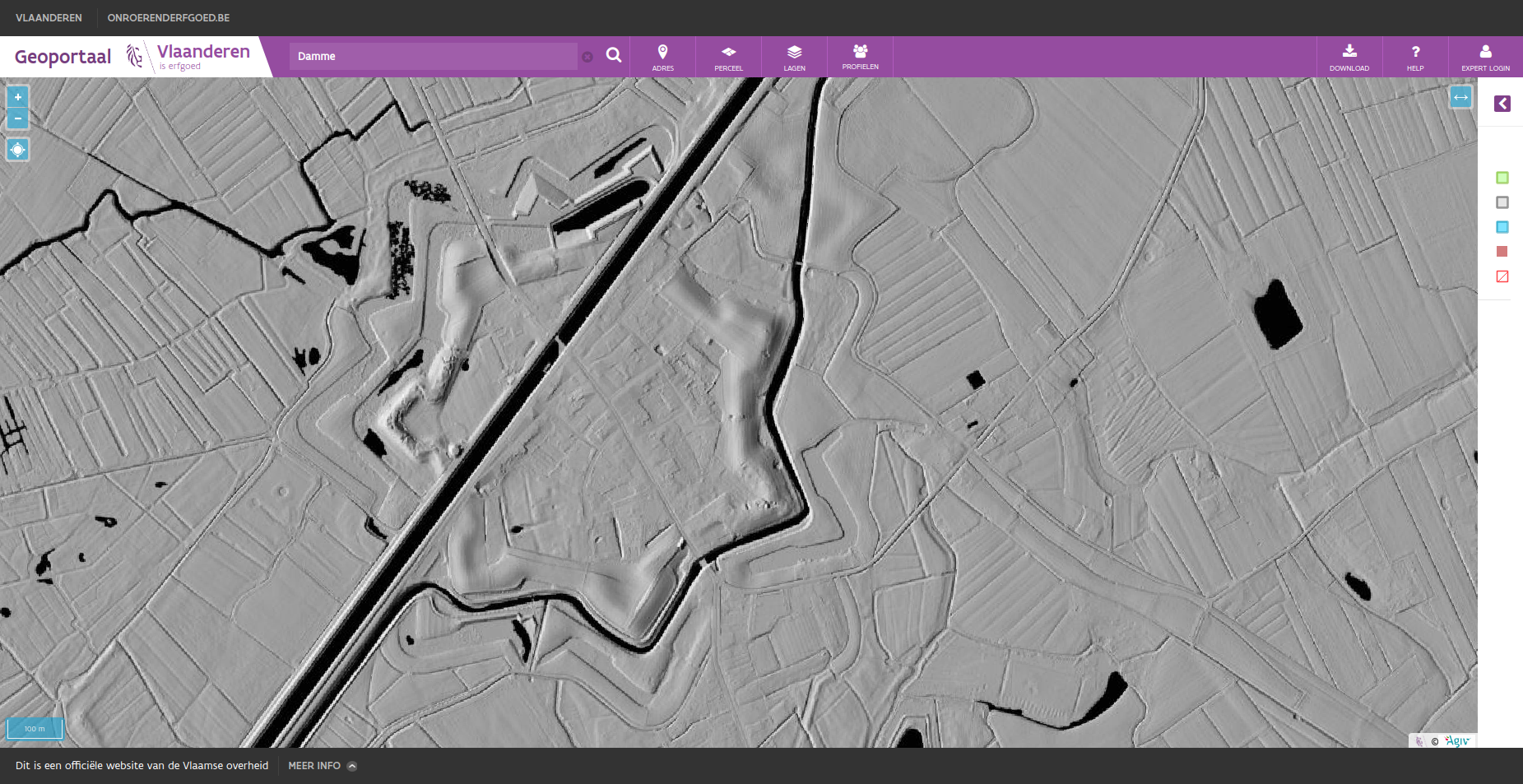Viewport: 1523px width, 784px height.
Task: Click the Vlaanderen is erfgoed logo
Action: (188, 56)
